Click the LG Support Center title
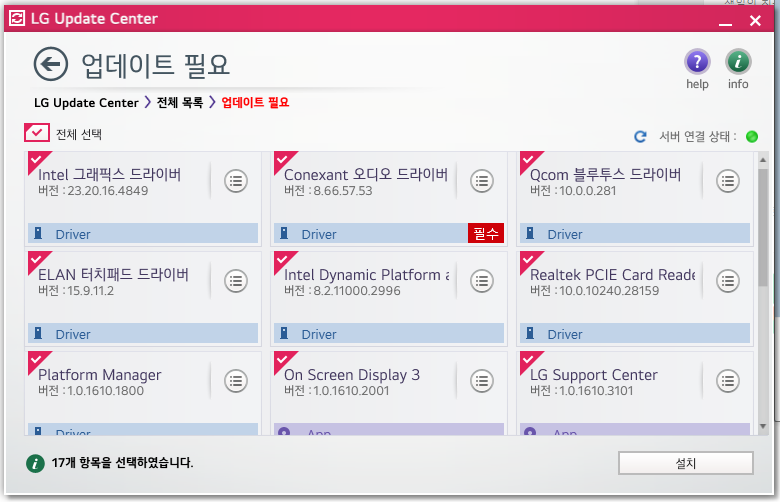This screenshot has height=502, width=780. tap(593, 375)
